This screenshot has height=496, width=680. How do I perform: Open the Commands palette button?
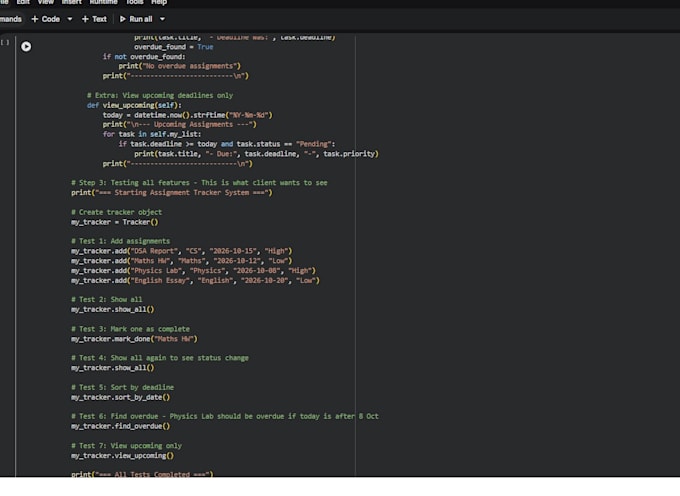pyautogui.click(x=10, y=19)
